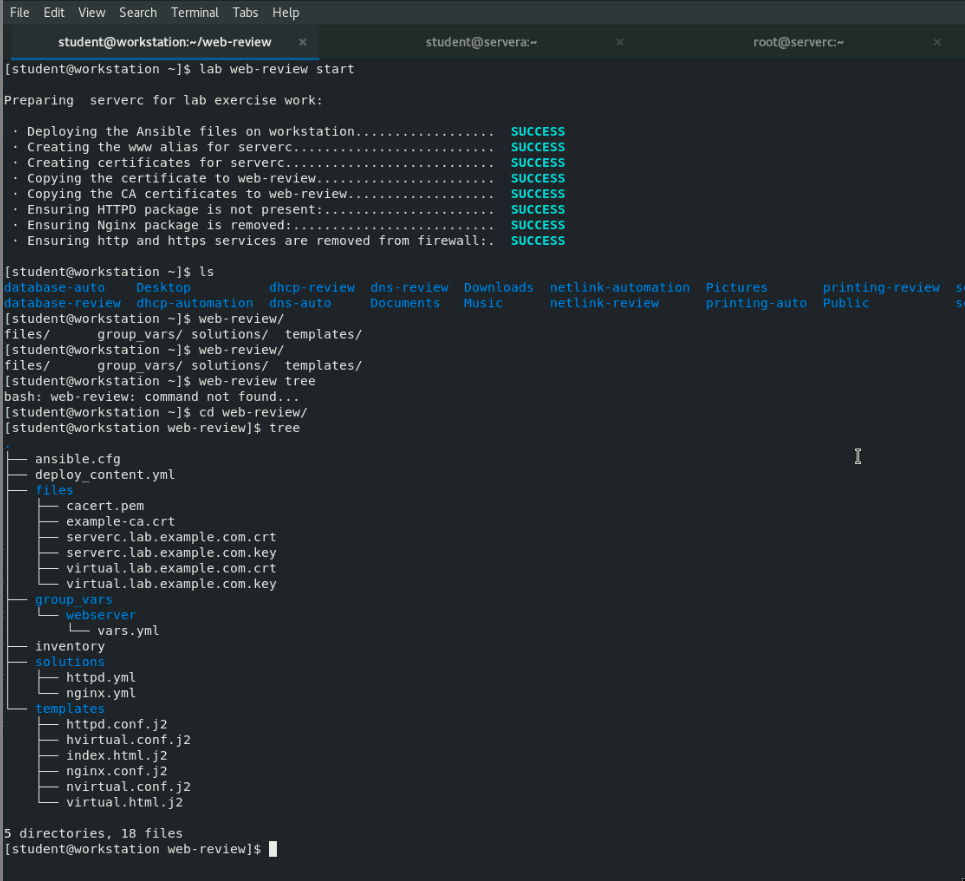Close the student@workstation web-review tab
Image resolution: width=965 pixels, height=881 pixels.
[303, 42]
